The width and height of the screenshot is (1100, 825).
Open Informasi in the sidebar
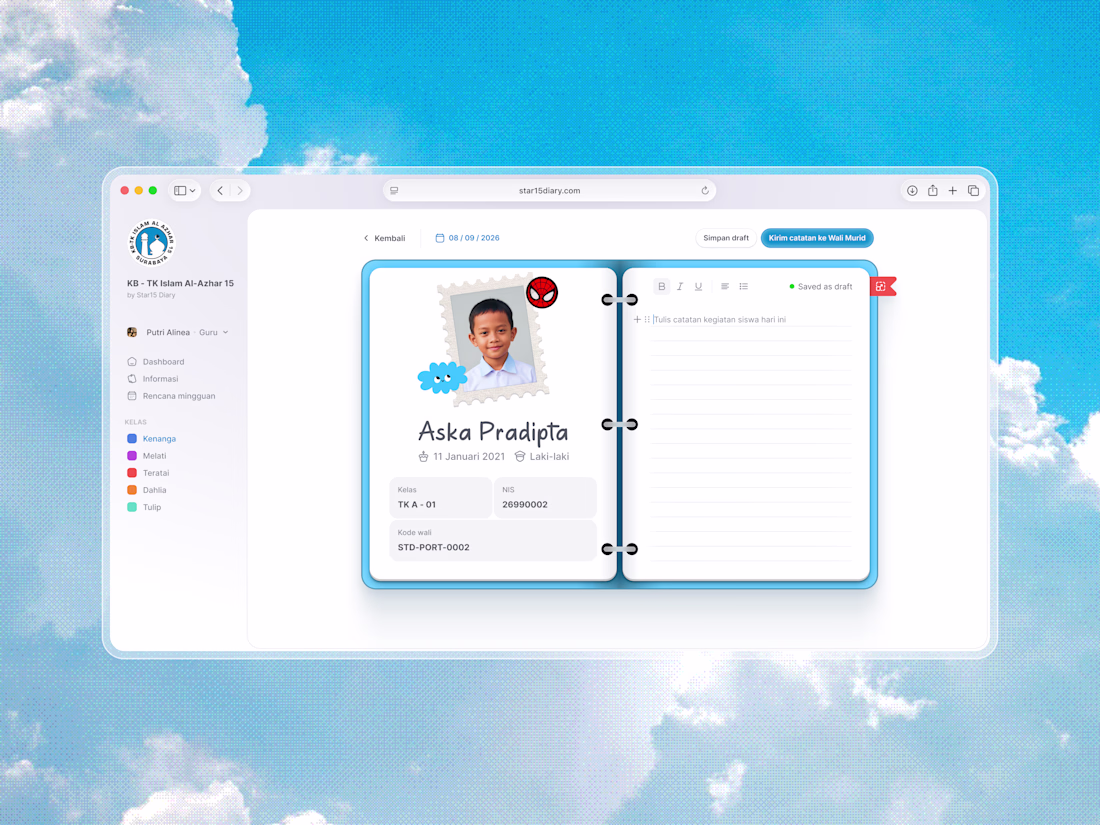click(x=153, y=379)
